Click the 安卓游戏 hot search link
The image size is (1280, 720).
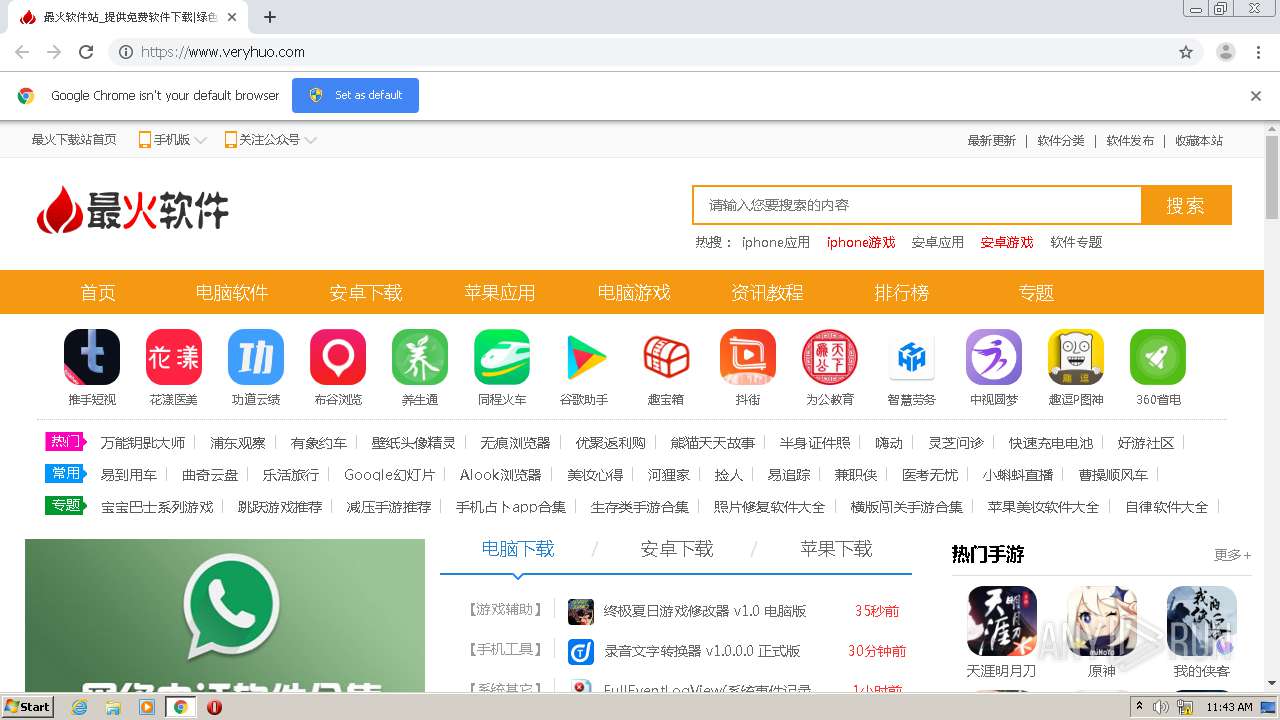pyautogui.click(x=1007, y=242)
